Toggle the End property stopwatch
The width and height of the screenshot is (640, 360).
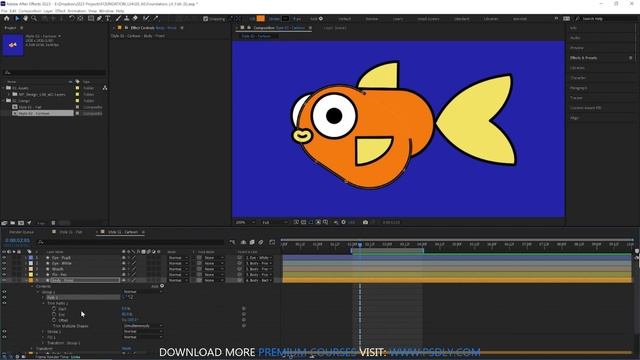[x=54, y=314]
